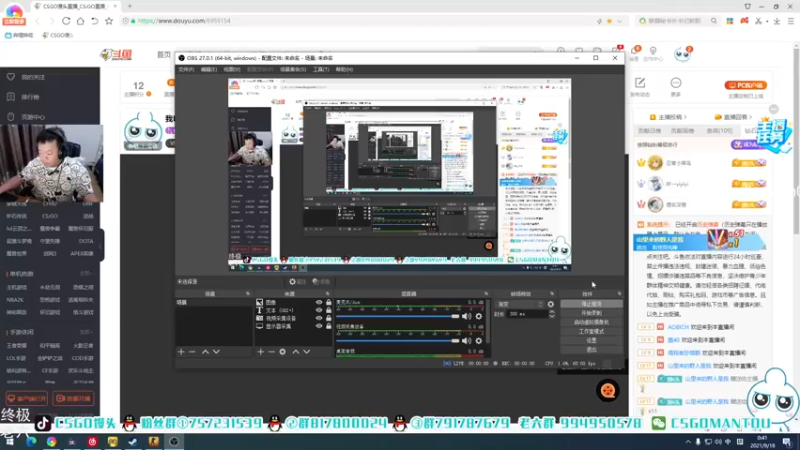The height and width of the screenshot is (450, 800).
Task: Open the browser hamburger main menu
Action: [790, 21]
